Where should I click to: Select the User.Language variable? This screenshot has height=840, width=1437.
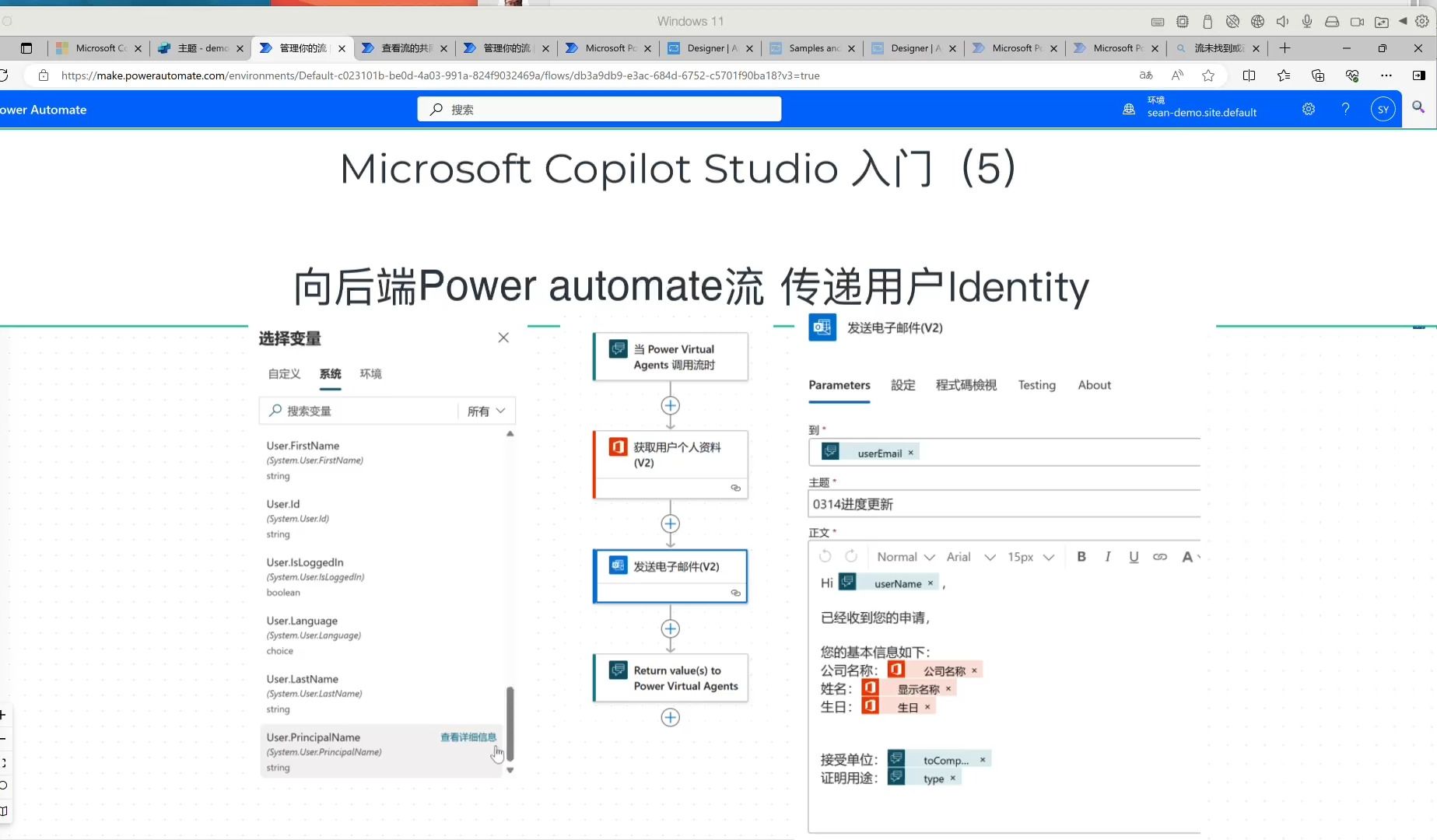381,635
